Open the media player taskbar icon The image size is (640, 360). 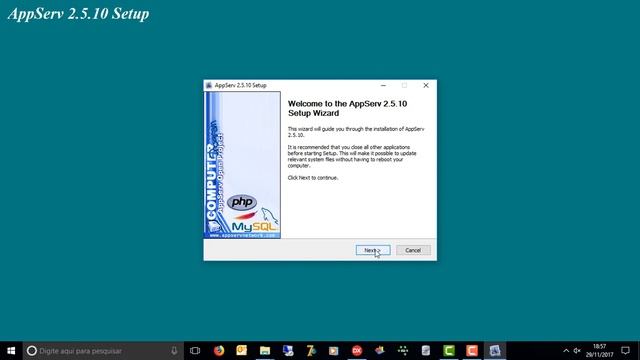(x=334, y=351)
